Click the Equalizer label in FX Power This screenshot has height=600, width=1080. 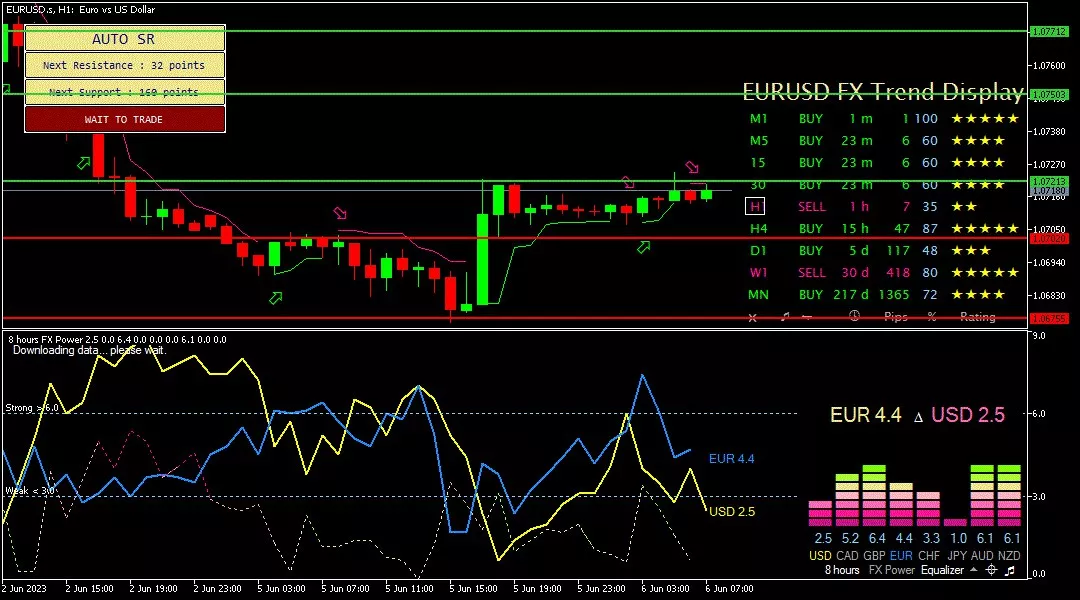pos(942,570)
